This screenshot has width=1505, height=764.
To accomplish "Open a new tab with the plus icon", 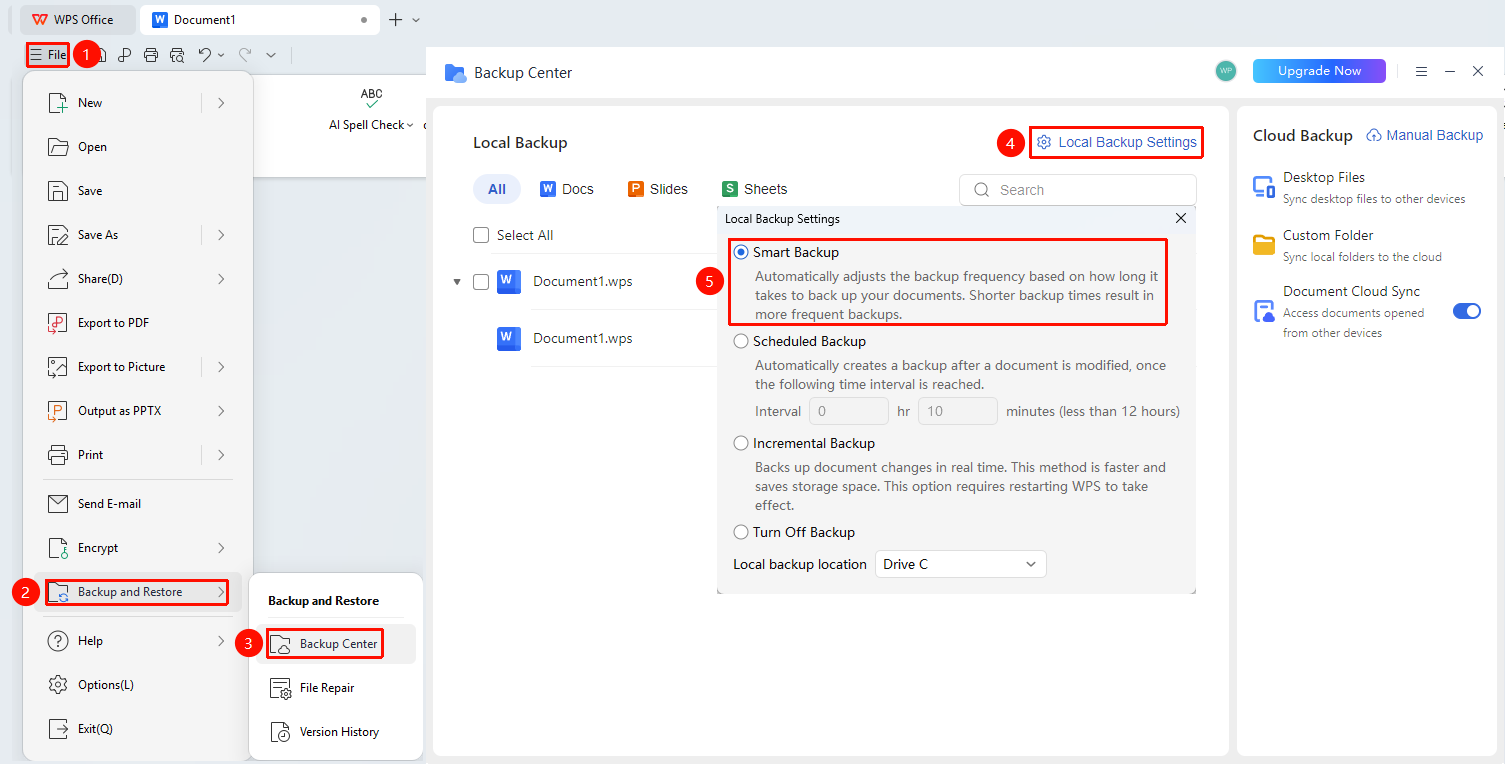I will point(395,19).
